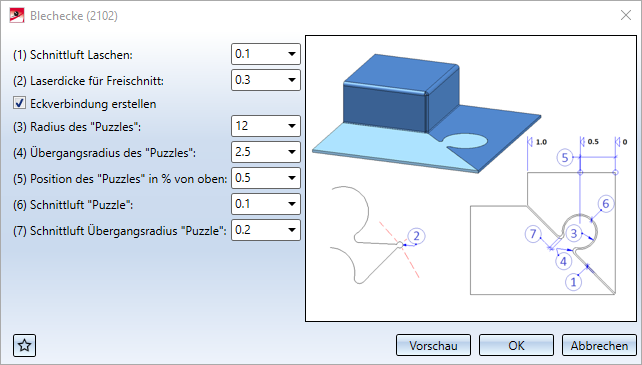Click the circled number 1 in the diagram

pyautogui.click(x=573, y=282)
